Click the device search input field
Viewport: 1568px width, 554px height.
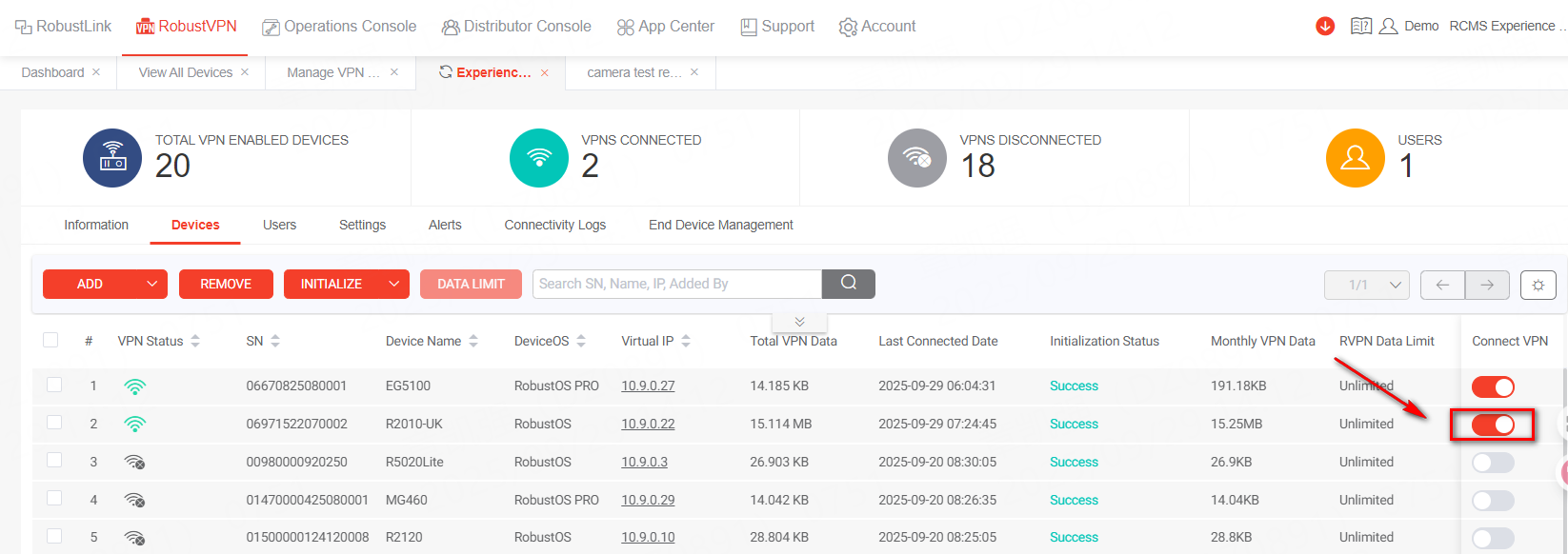coord(676,284)
